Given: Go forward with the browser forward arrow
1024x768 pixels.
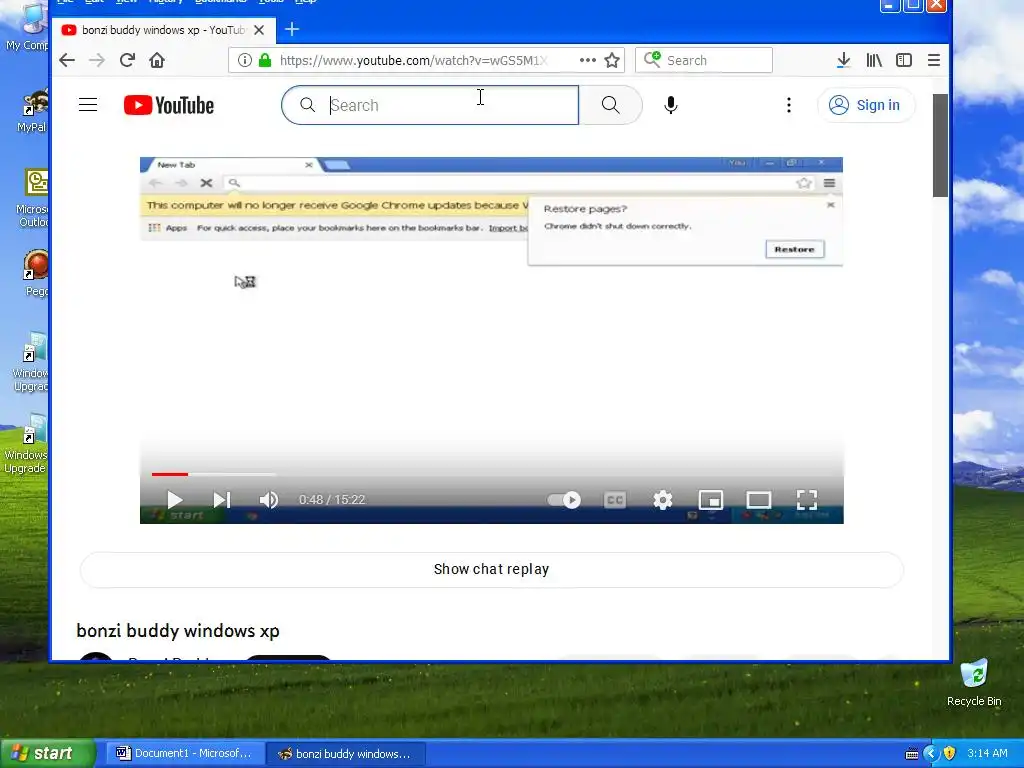Looking at the screenshot, I should pyautogui.click(x=97, y=61).
